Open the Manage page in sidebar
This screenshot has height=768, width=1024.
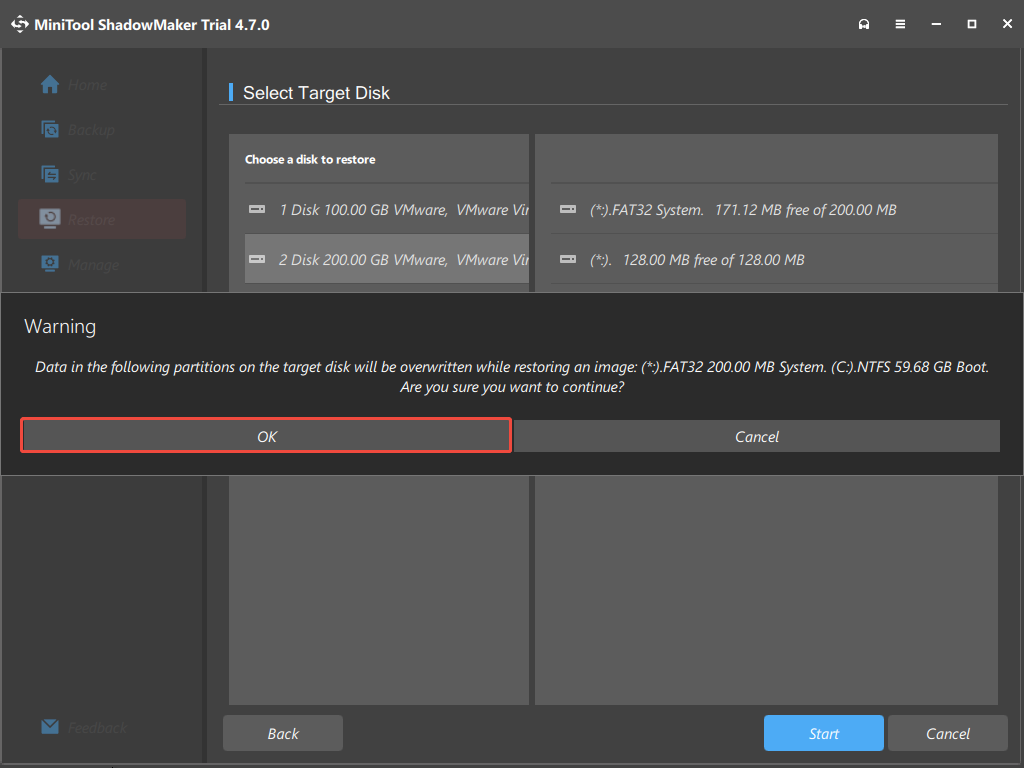[102, 264]
